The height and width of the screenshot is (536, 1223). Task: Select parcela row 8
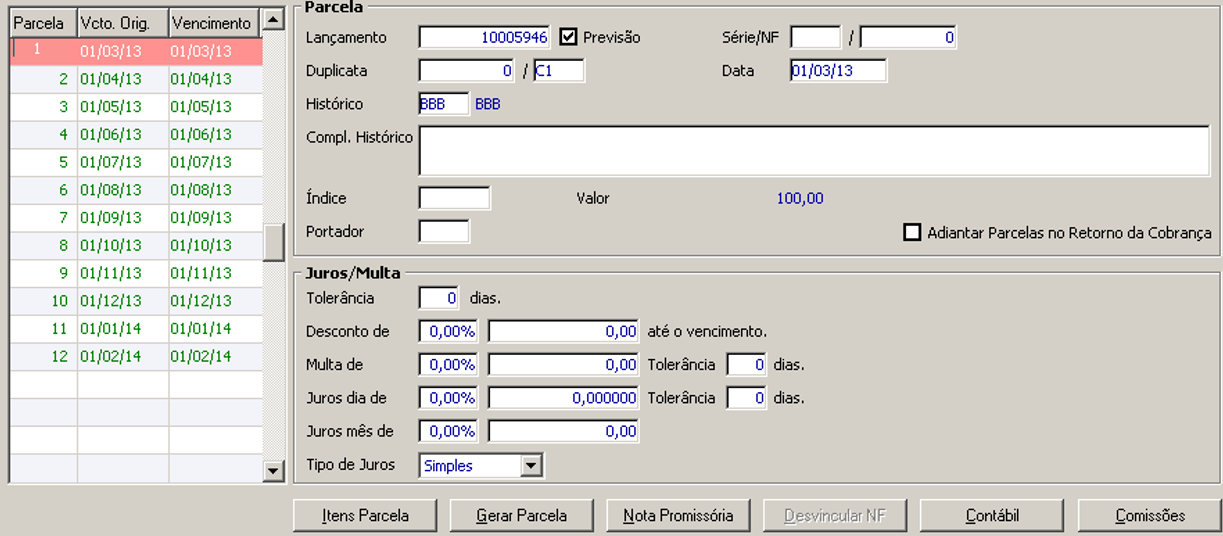(136, 246)
